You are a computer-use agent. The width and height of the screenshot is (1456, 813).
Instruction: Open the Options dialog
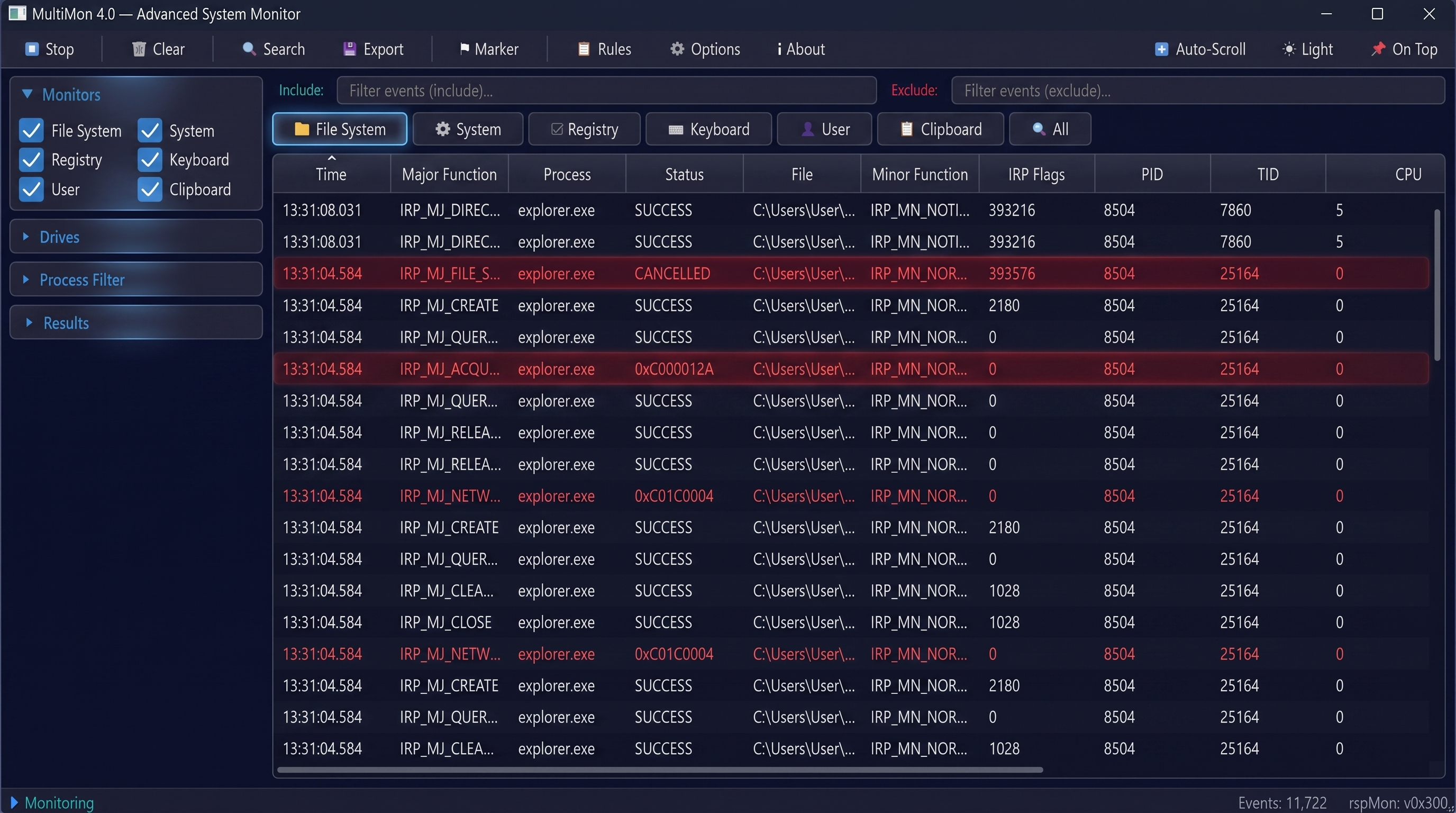click(705, 49)
